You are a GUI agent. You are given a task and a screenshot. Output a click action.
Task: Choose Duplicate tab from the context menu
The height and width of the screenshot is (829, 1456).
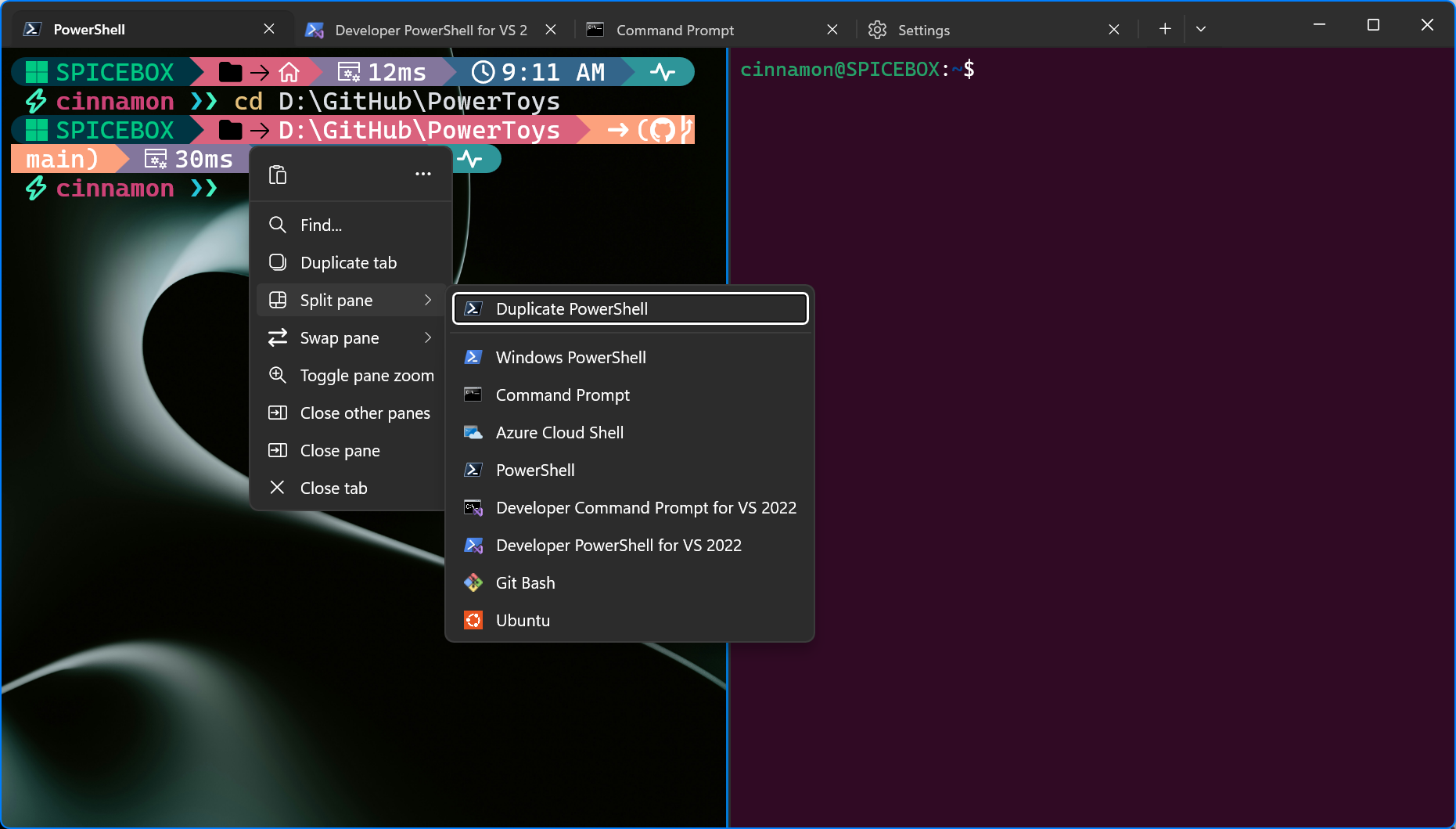(351, 262)
